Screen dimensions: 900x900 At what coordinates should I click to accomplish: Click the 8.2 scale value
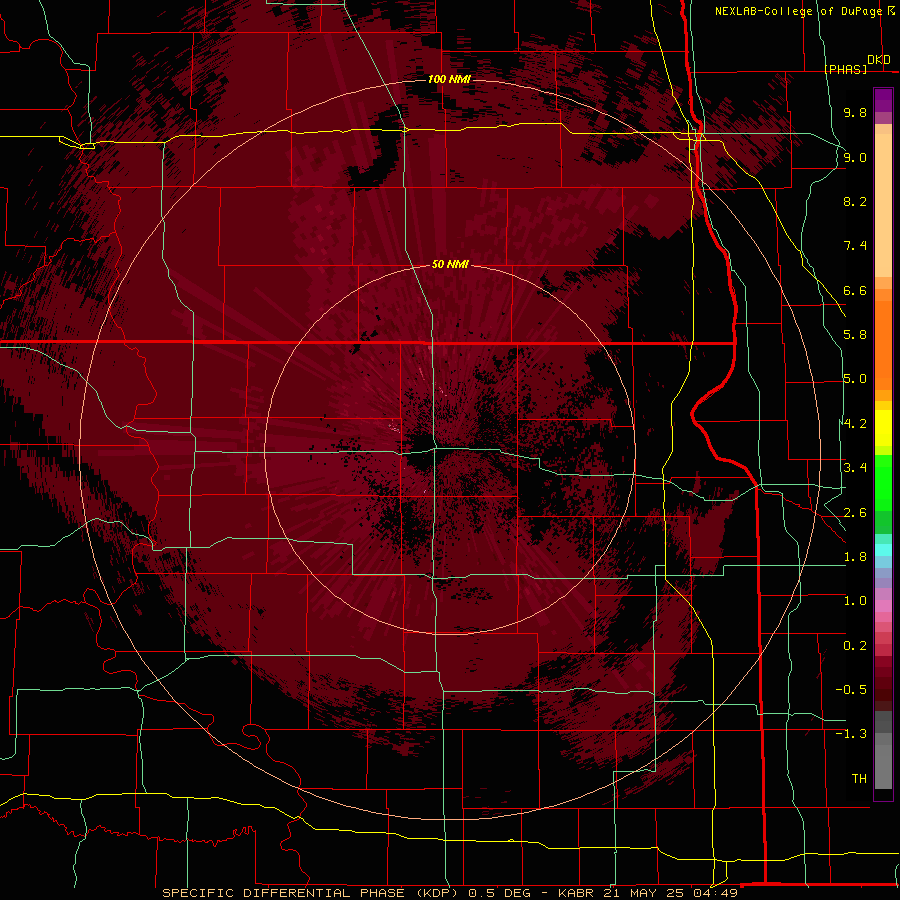(x=855, y=201)
